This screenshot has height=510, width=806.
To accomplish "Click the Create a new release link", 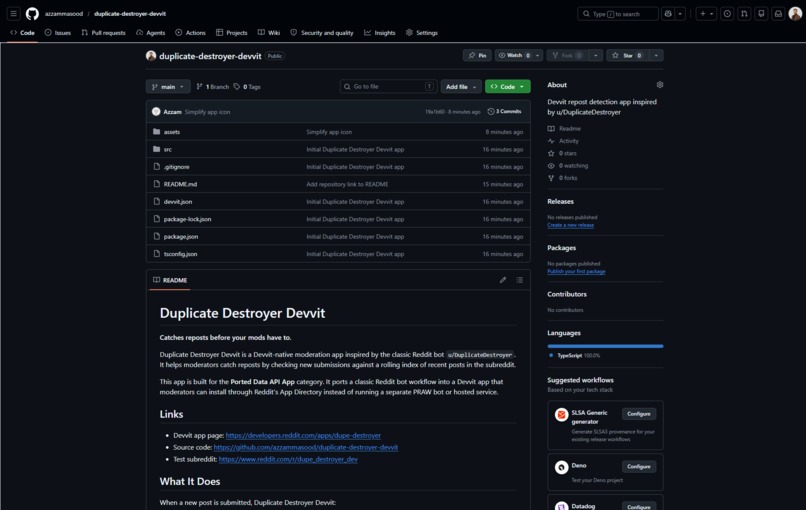I will point(570,225).
